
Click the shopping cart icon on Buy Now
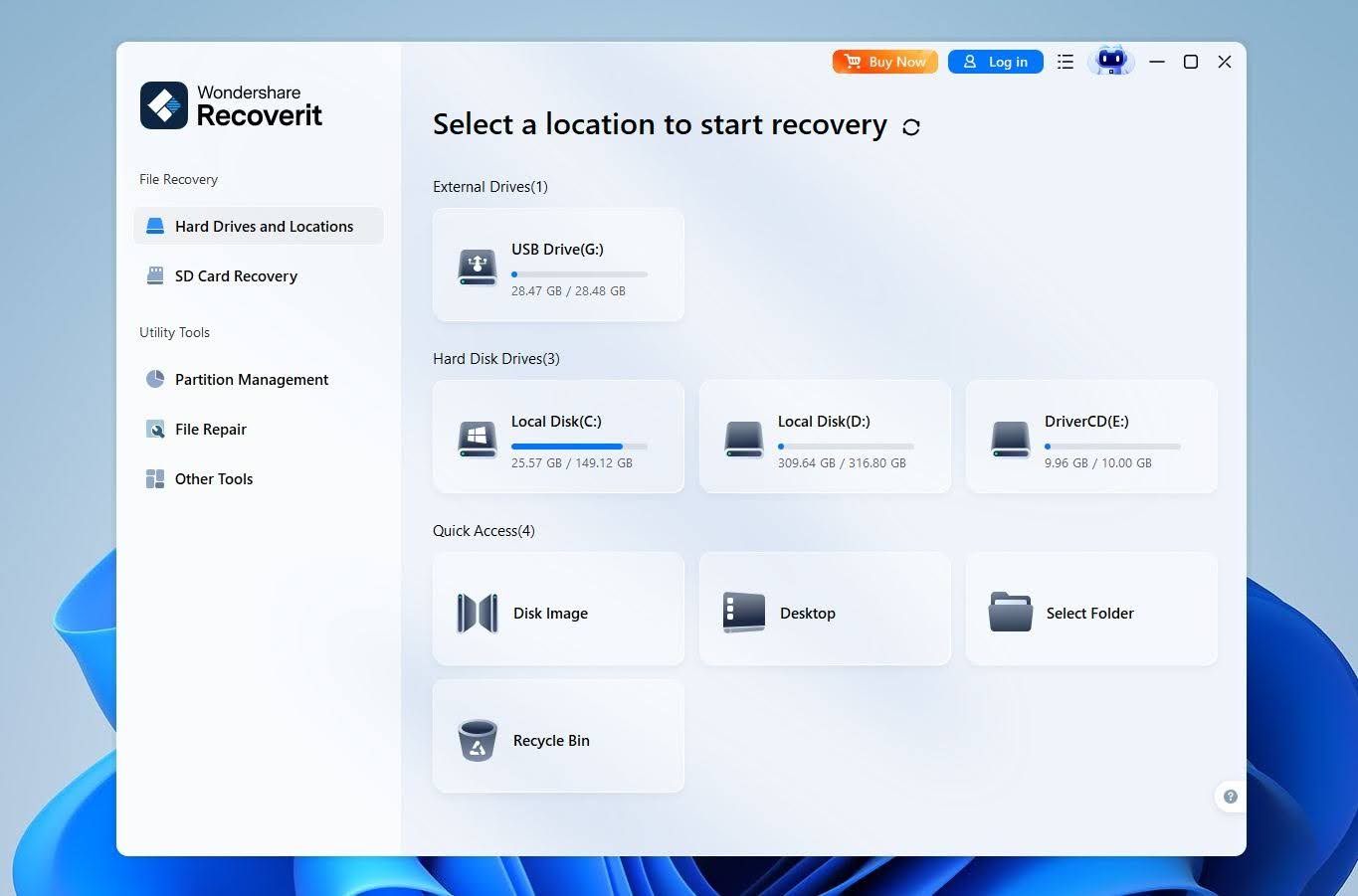tap(853, 62)
